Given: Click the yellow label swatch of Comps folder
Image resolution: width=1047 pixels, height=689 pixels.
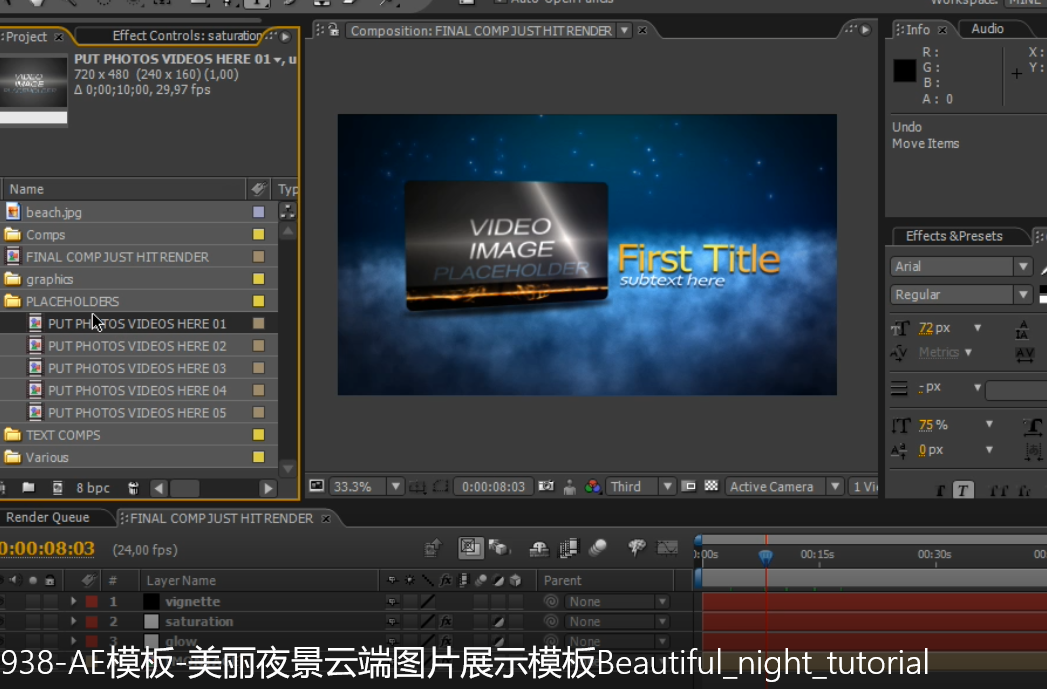Looking at the screenshot, I should click(x=258, y=234).
